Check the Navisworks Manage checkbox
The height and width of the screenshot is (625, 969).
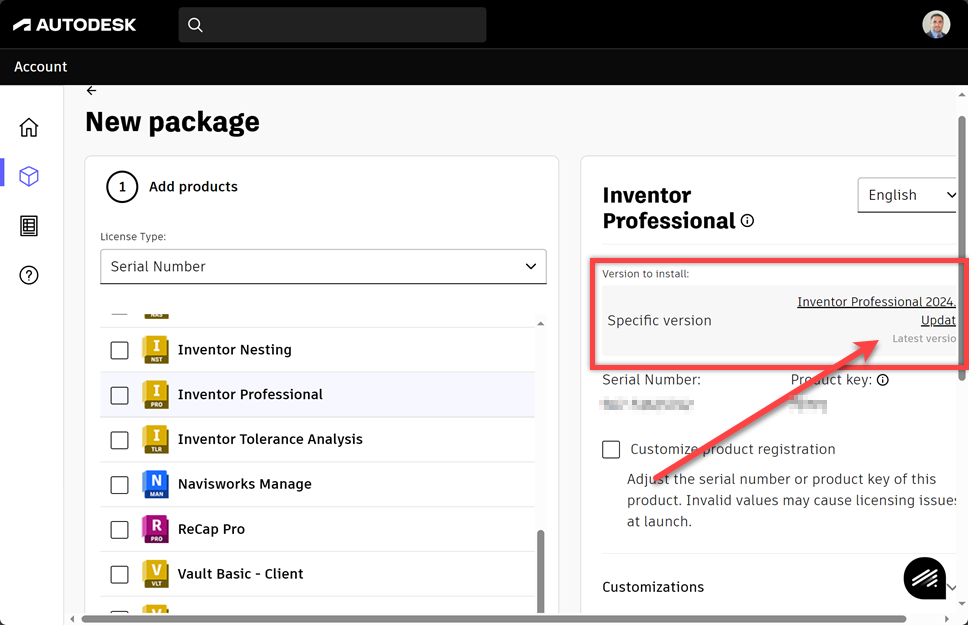[119, 484]
